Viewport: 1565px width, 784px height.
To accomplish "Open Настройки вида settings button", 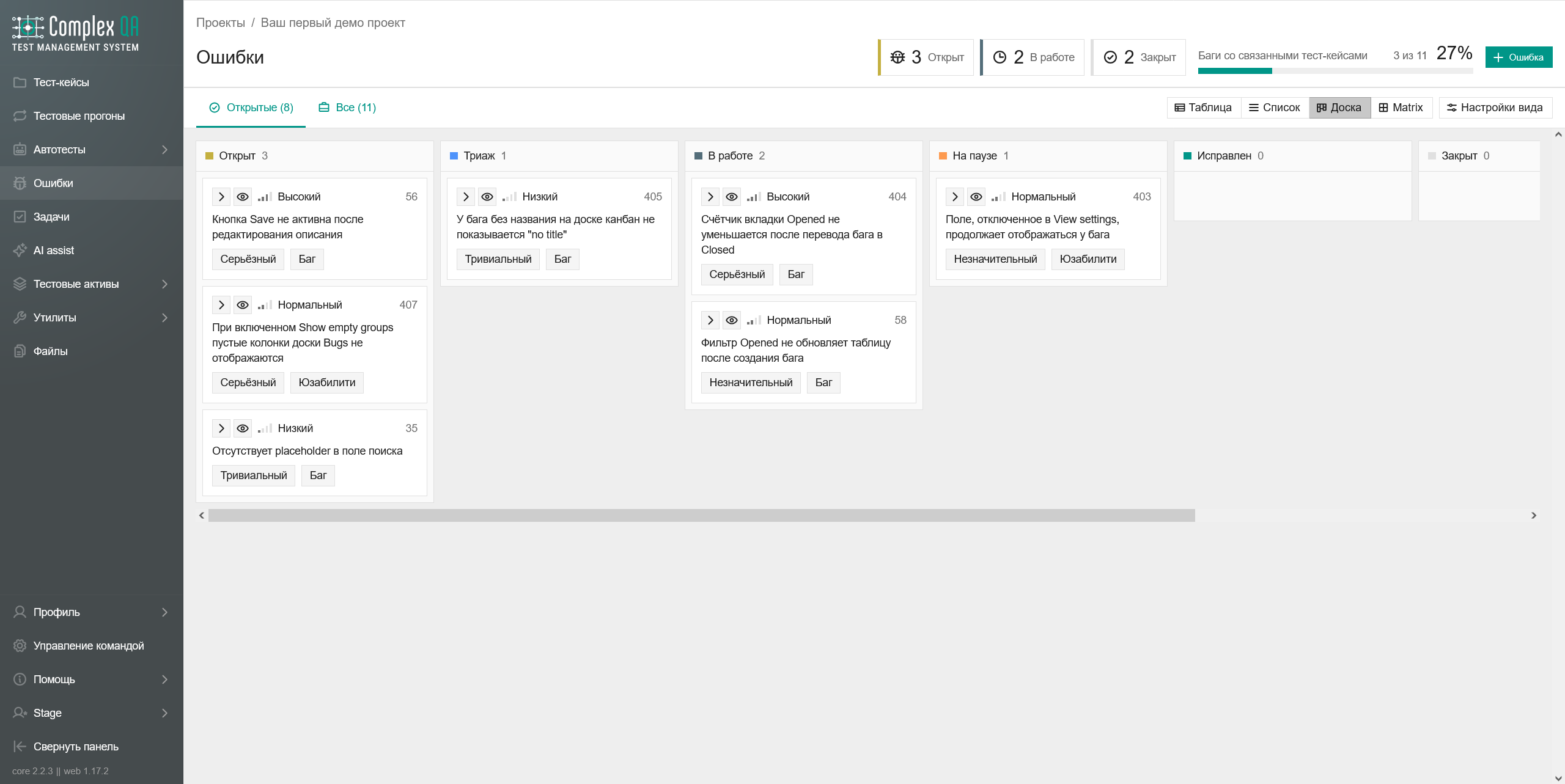I will click(1495, 108).
